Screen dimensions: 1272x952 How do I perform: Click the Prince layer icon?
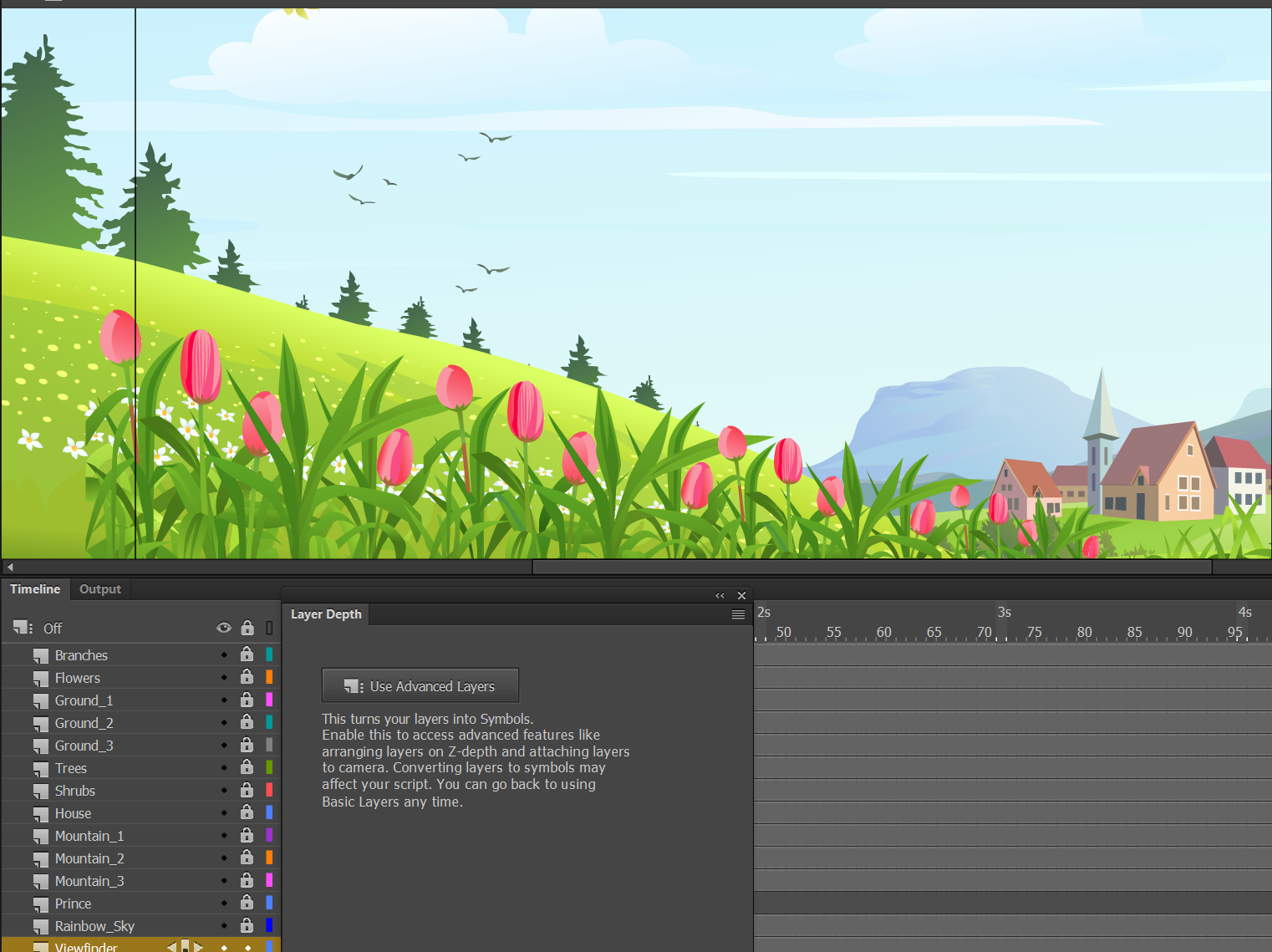coord(40,903)
